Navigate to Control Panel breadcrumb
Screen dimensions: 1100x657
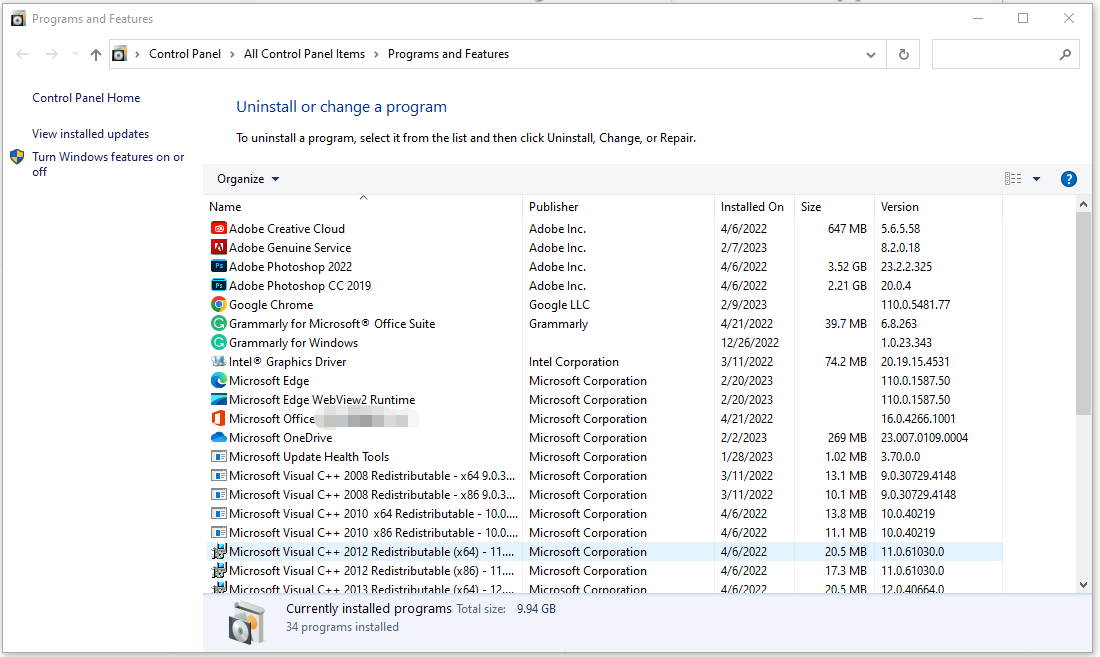point(185,54)
